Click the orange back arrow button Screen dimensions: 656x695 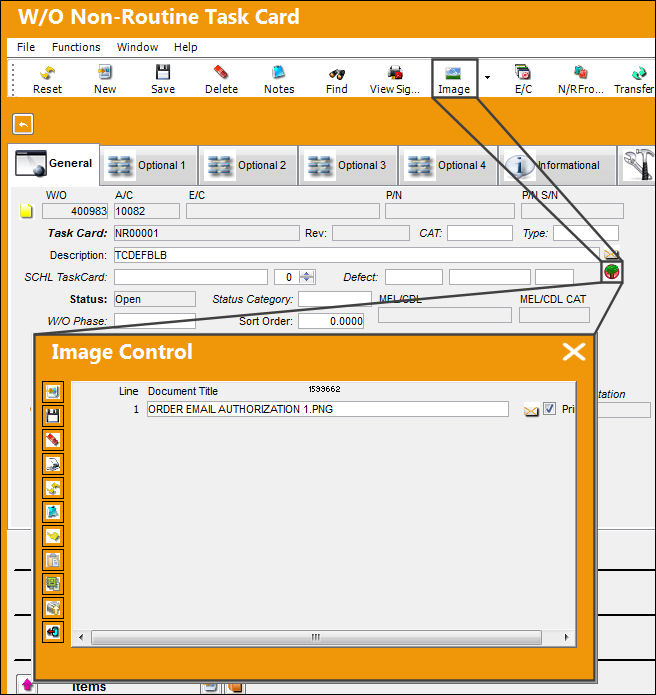pyautogui.click(x=23, y=124)
